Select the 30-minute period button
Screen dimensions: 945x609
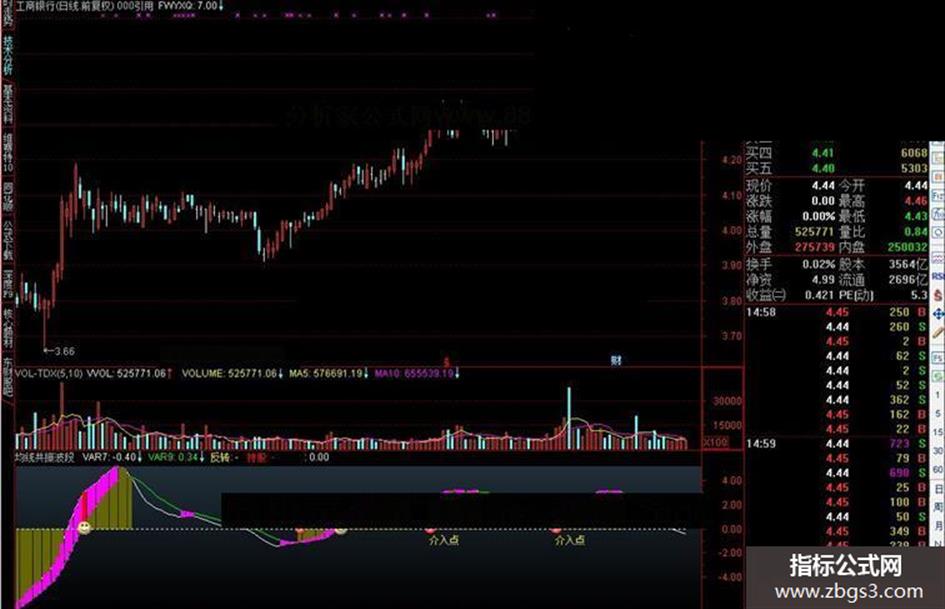click(938, 451)
